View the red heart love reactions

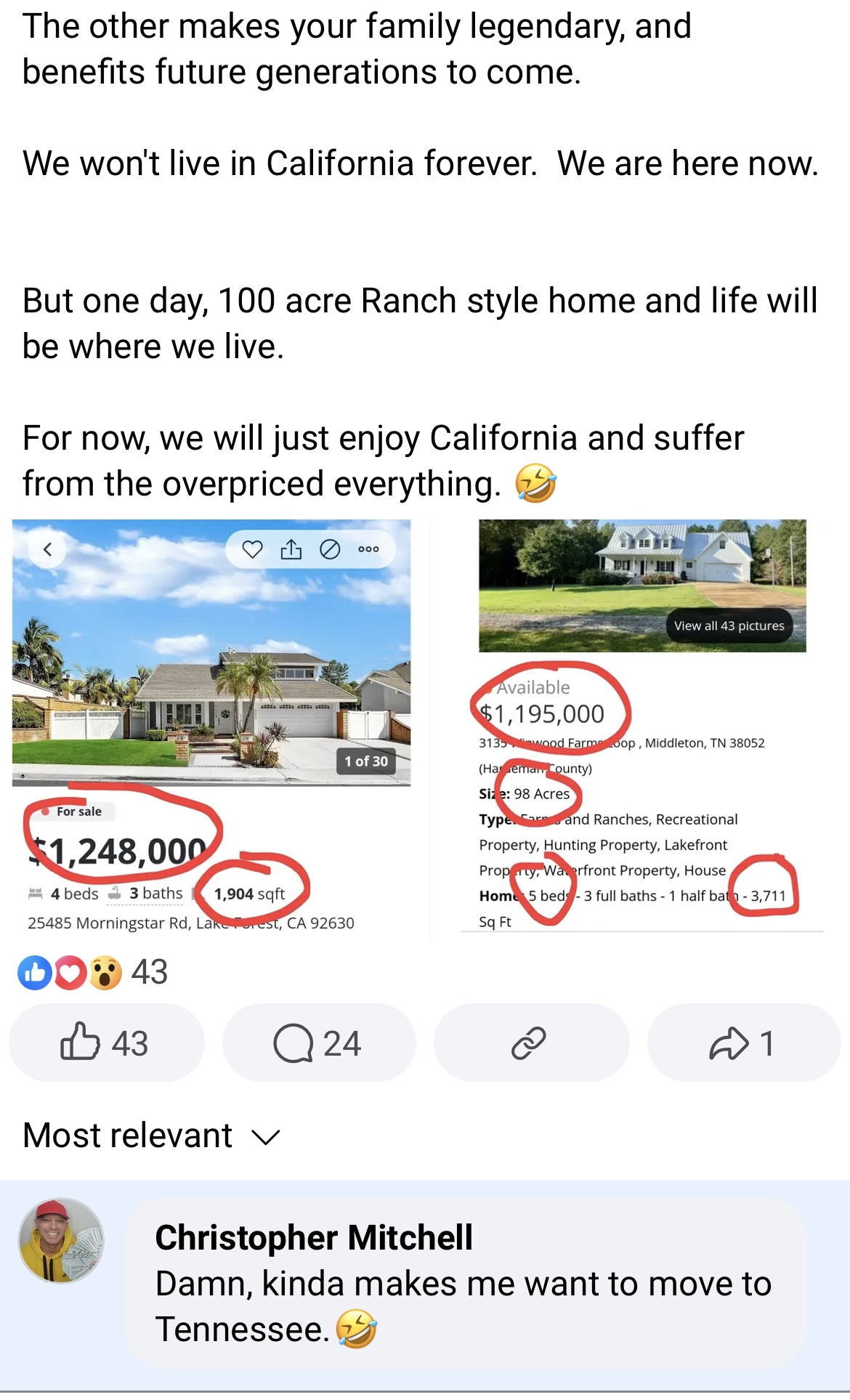(70, 973)
